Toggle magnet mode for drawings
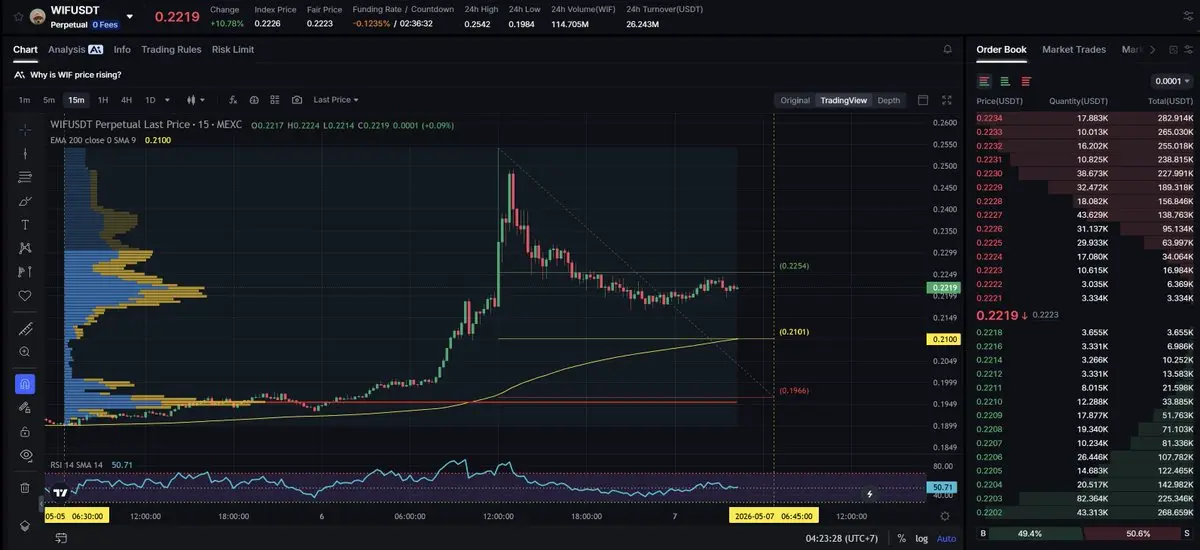The width and height of the screenshot is (1200, 550). [25, 384]
